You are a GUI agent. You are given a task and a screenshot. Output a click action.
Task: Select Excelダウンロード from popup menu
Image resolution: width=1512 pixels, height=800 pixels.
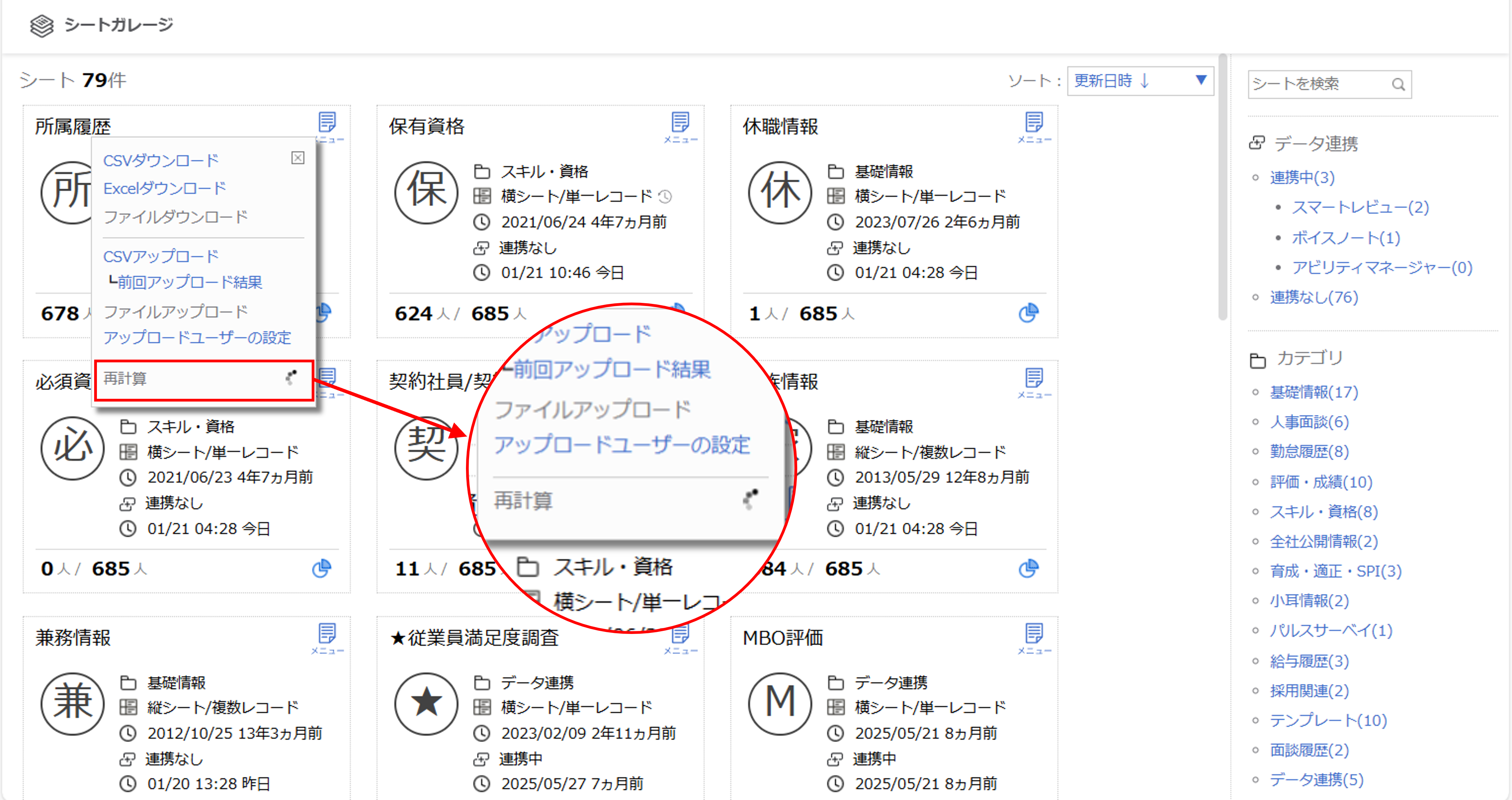click(x=164, y=188)
